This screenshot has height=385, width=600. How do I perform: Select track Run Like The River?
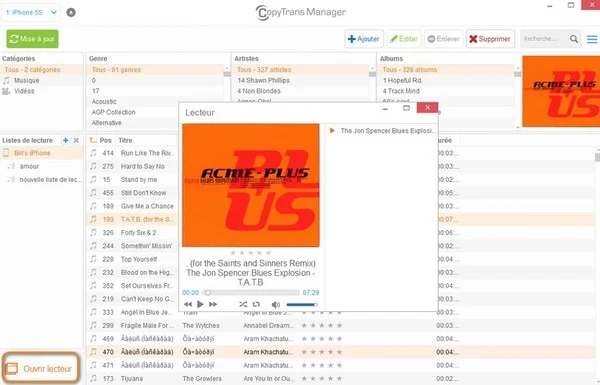tap(147, 153)
